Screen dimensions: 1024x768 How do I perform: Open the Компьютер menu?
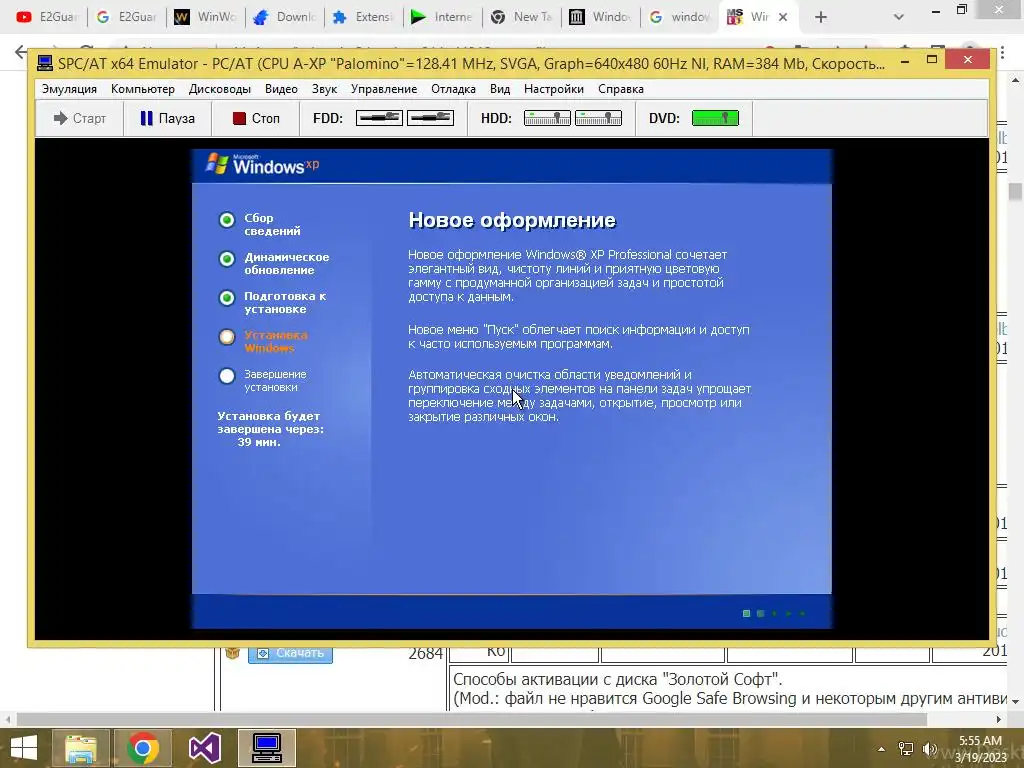click(x=143, y=89)
